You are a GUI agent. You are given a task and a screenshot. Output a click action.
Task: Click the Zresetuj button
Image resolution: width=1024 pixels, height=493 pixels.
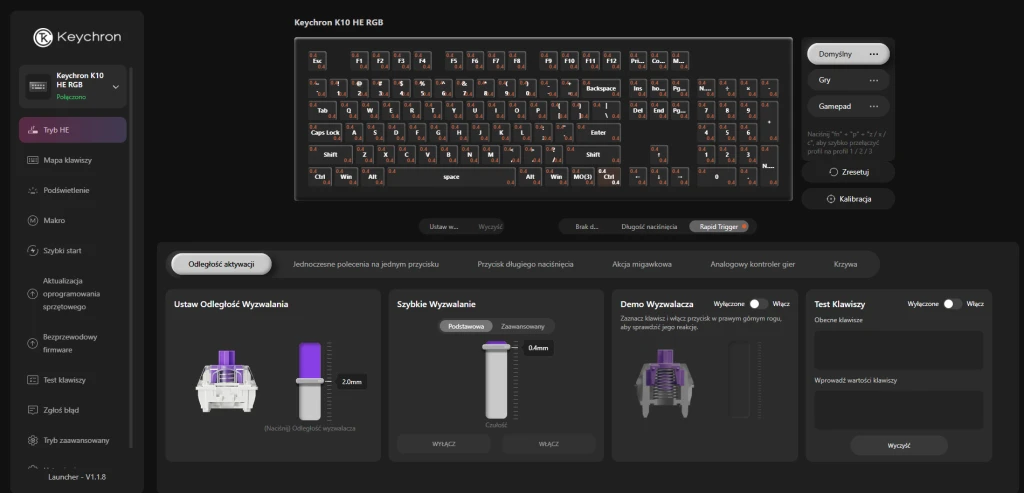point(848,172)
